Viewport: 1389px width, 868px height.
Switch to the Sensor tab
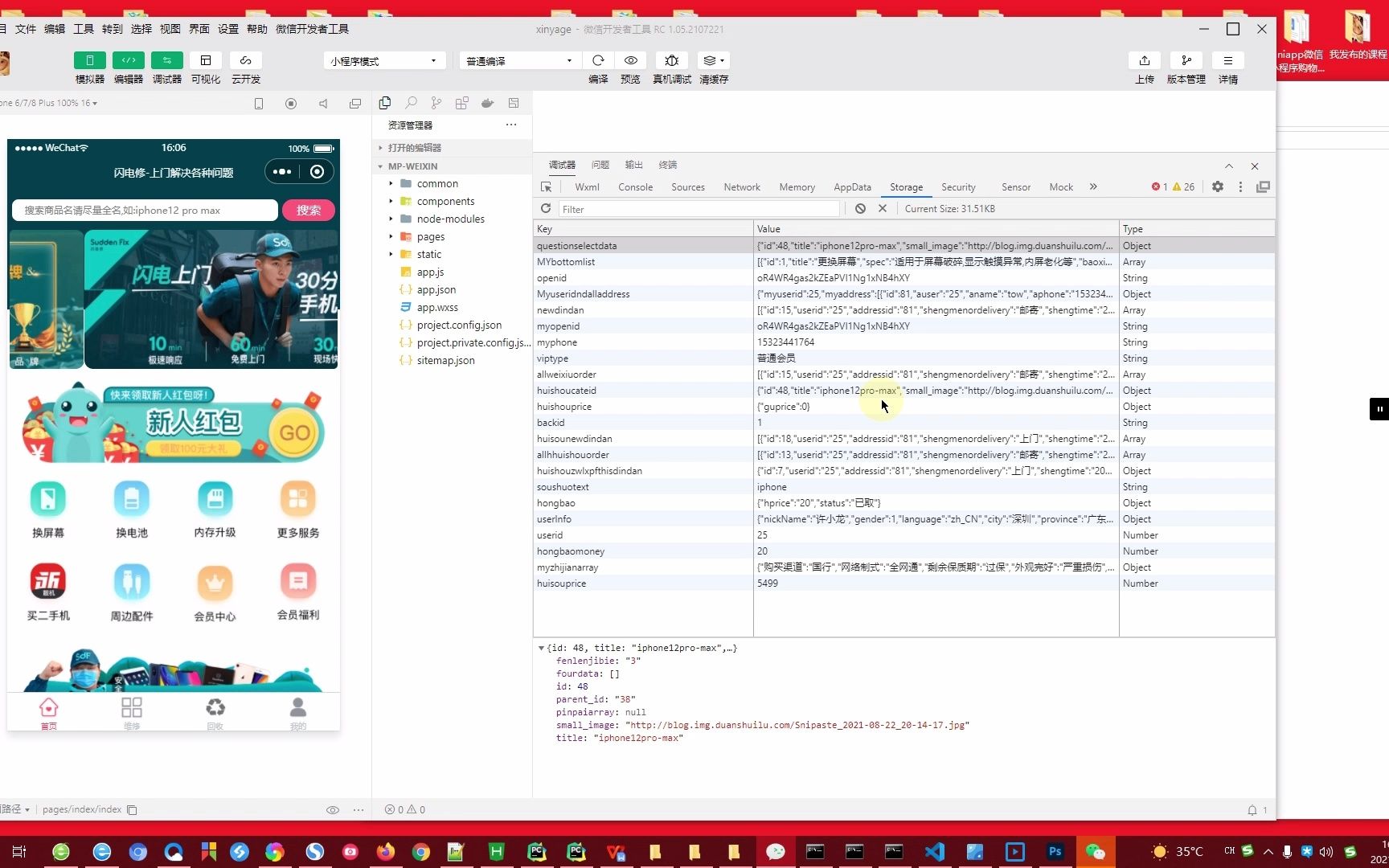[x=1016, y=186]
